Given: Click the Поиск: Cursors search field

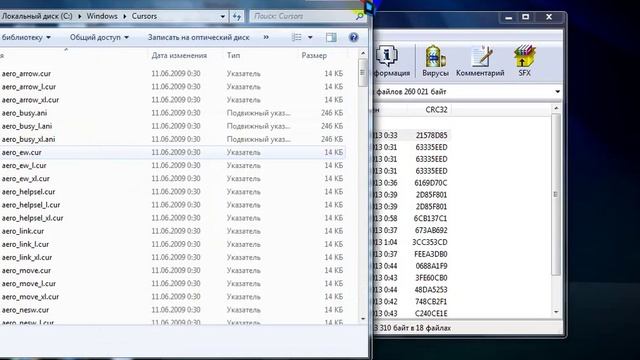Looking at the screenshot, I should coord(303,16).
